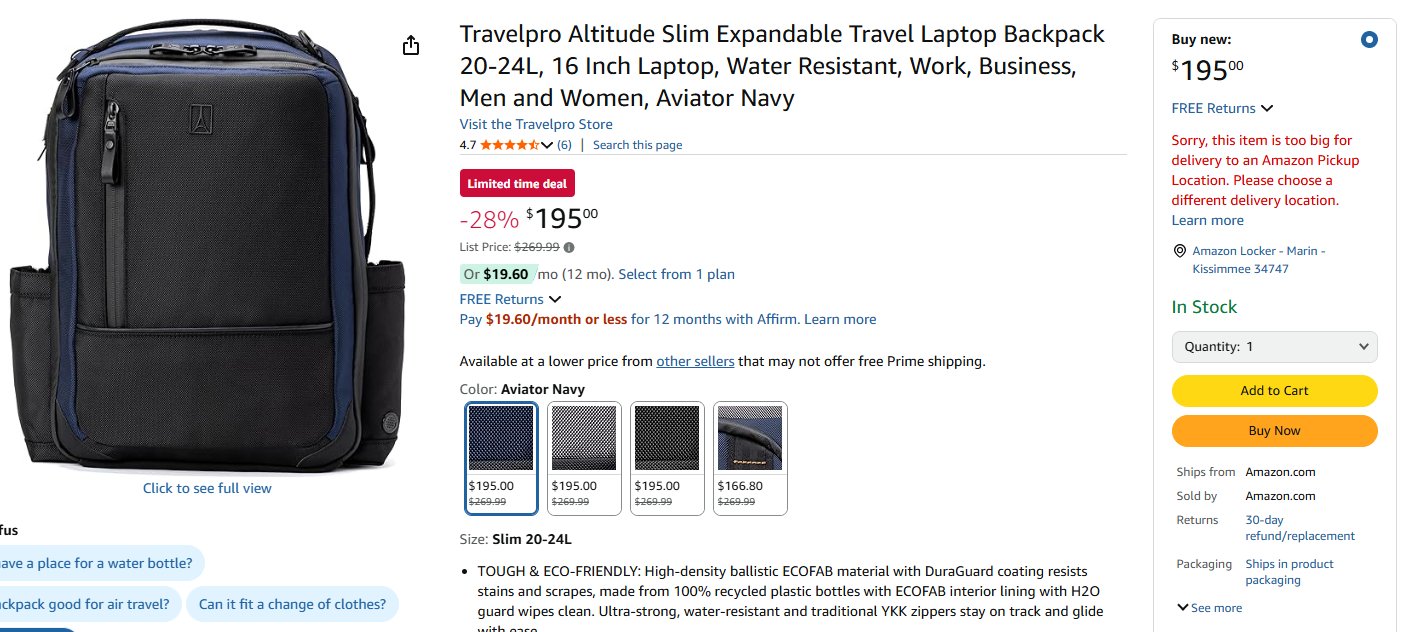Open the rating breakdown chevron
Viewport: 1401px width, 632px height.
547,145
